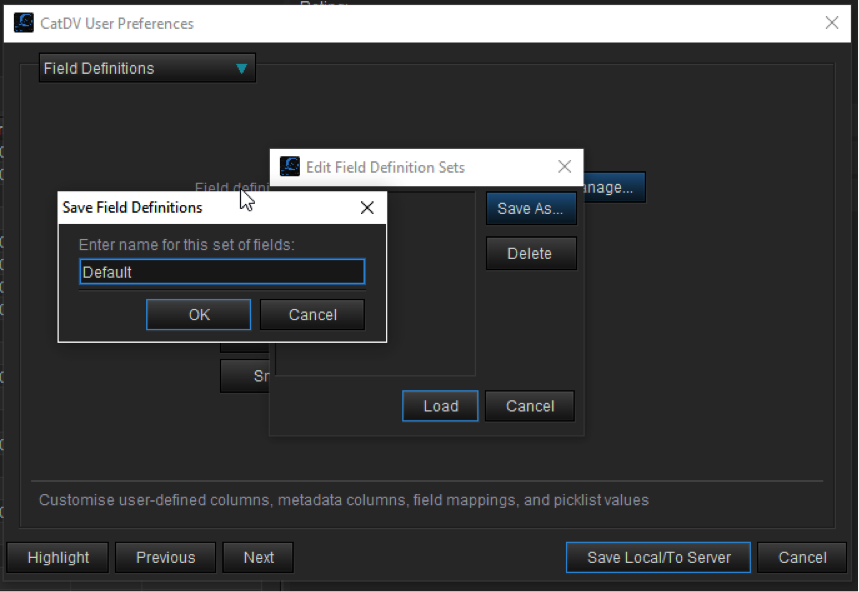Click the Load button
The image size is (859, 592).
(440, 406)
